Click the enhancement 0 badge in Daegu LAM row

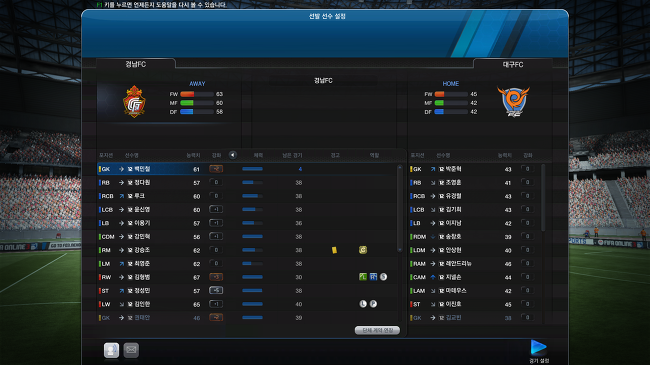(527, 290)
